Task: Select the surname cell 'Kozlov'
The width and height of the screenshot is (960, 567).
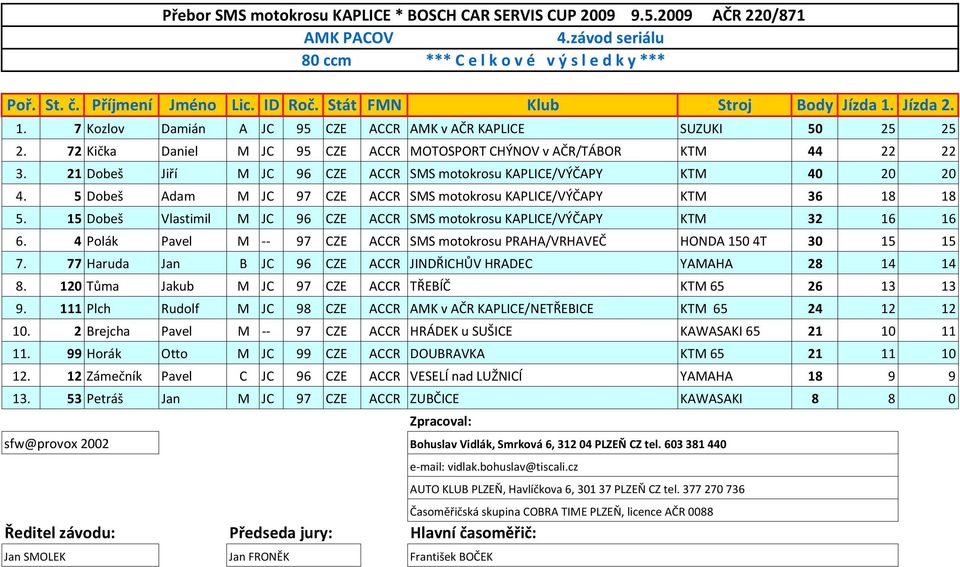Action: (122, 129)
